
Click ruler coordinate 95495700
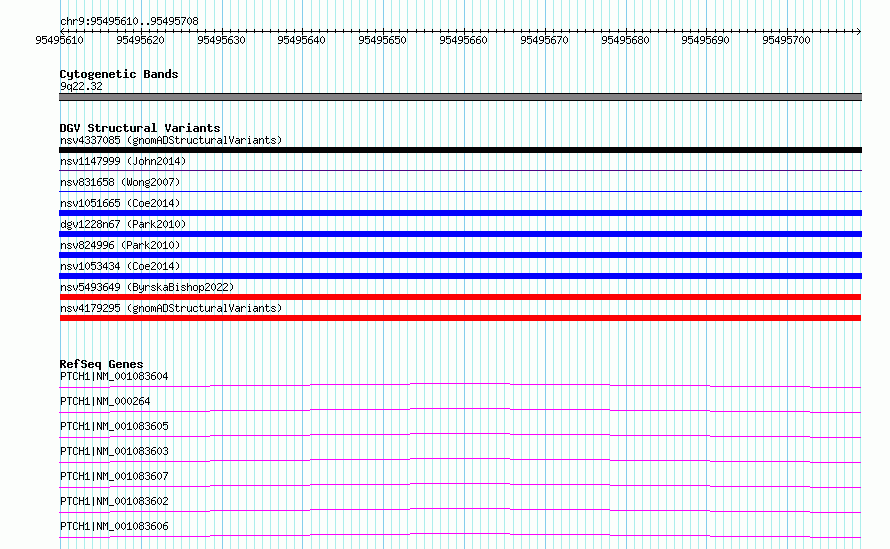tap(786, 40)
